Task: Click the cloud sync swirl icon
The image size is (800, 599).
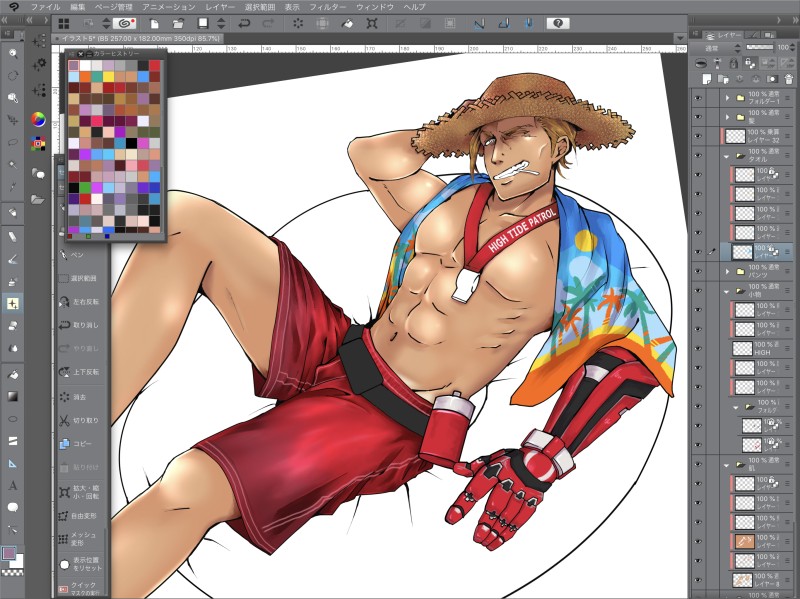Action: point(124,23)
